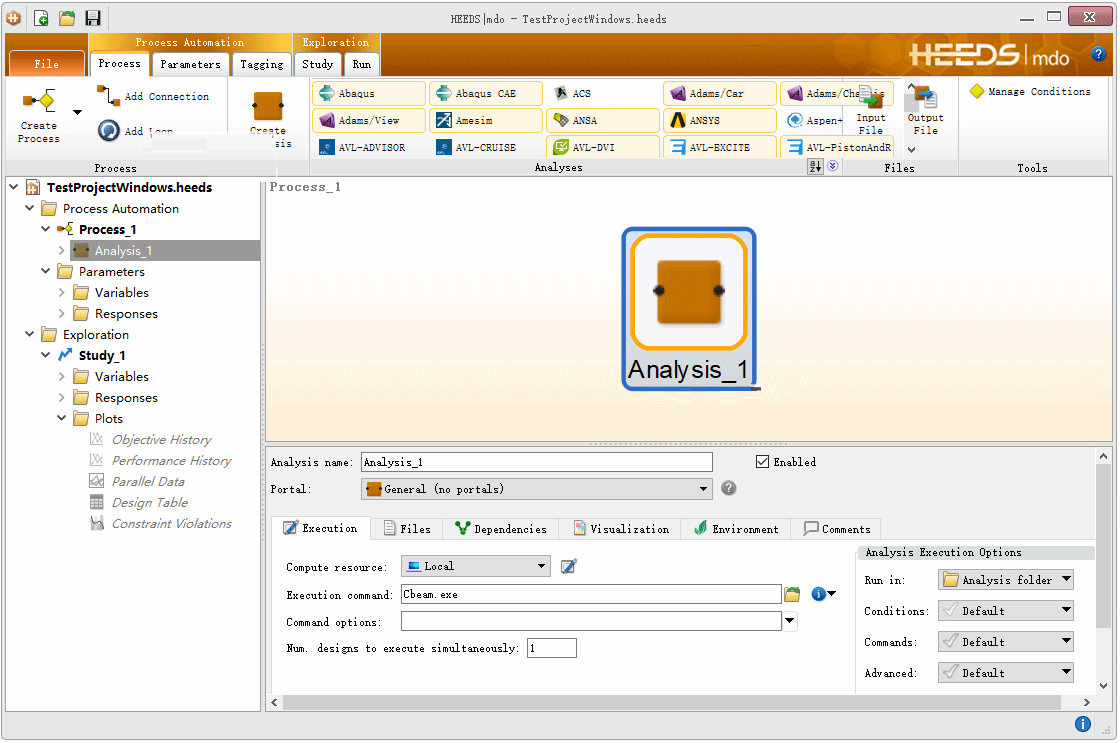Open the Run in Analysis folder dropdown
This screenshot has height=743, width=1120.
click(1006, 580)
